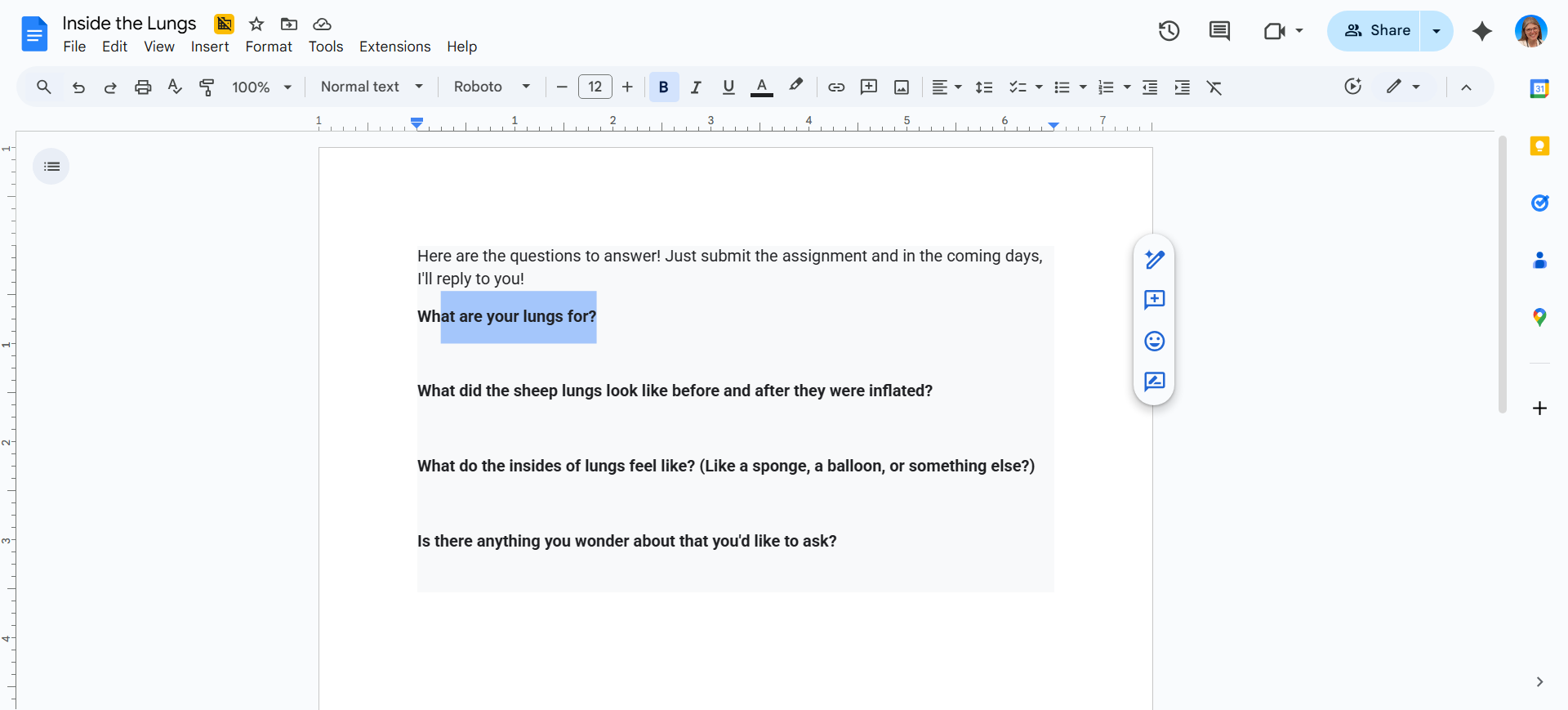The height and width of the screenshot is (710, 1568).
Task: Increase font size with plus button
Action: 627,87
